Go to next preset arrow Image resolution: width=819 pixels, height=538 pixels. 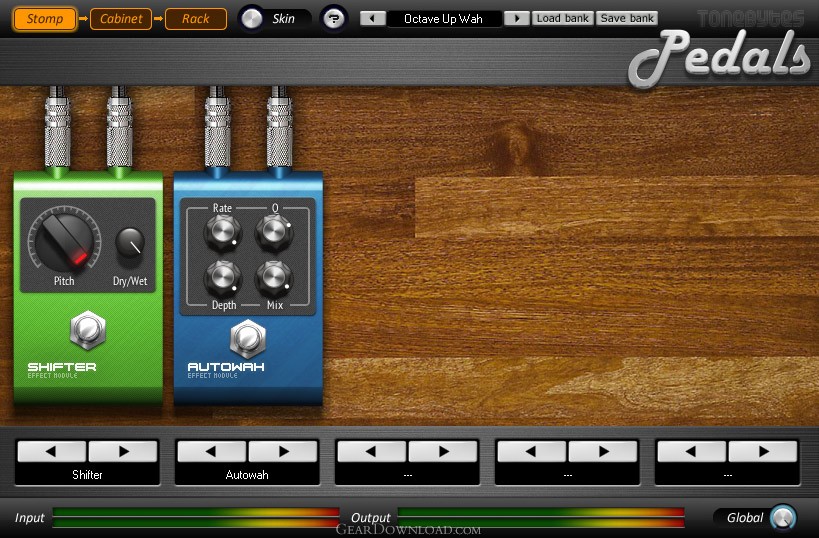pyautogui.click(x=517, y=19)
